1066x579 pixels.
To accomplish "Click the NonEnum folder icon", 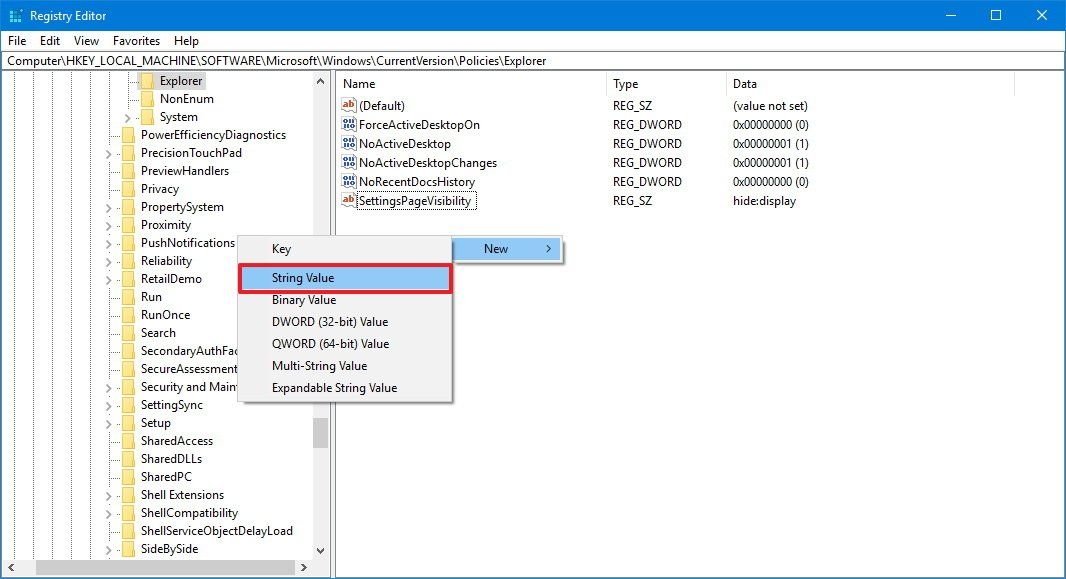I will [x=147, y=99].
